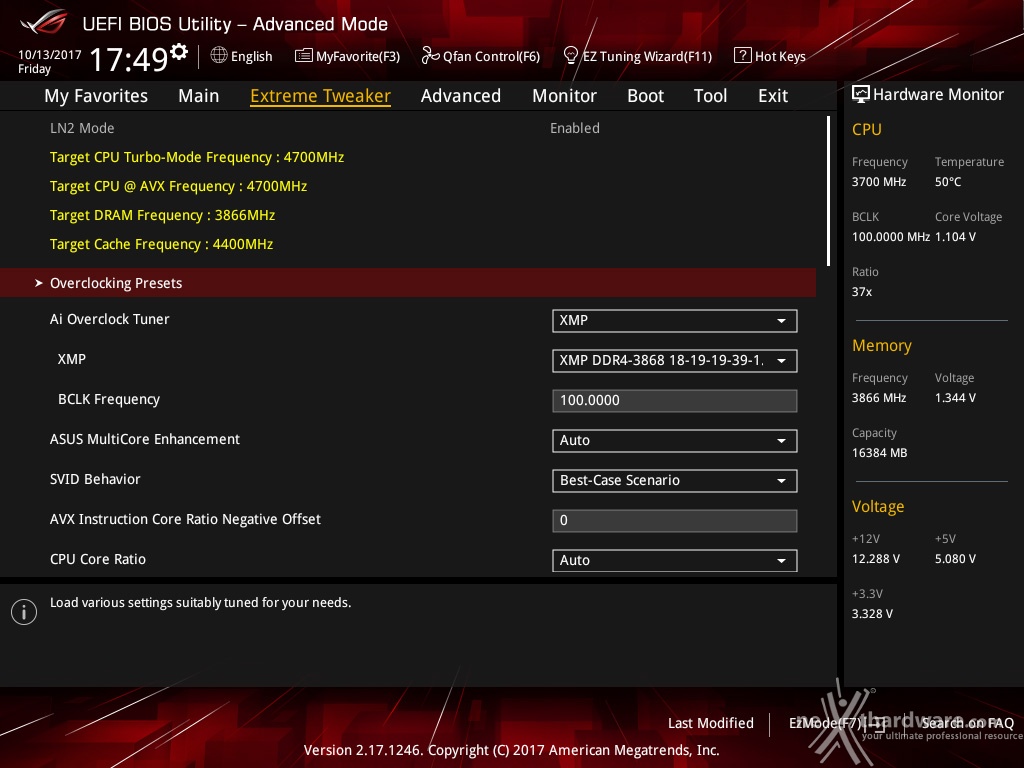The image size is (1024, 768).
Task: Click the language globe icon
Action: [x=219, y=56]
